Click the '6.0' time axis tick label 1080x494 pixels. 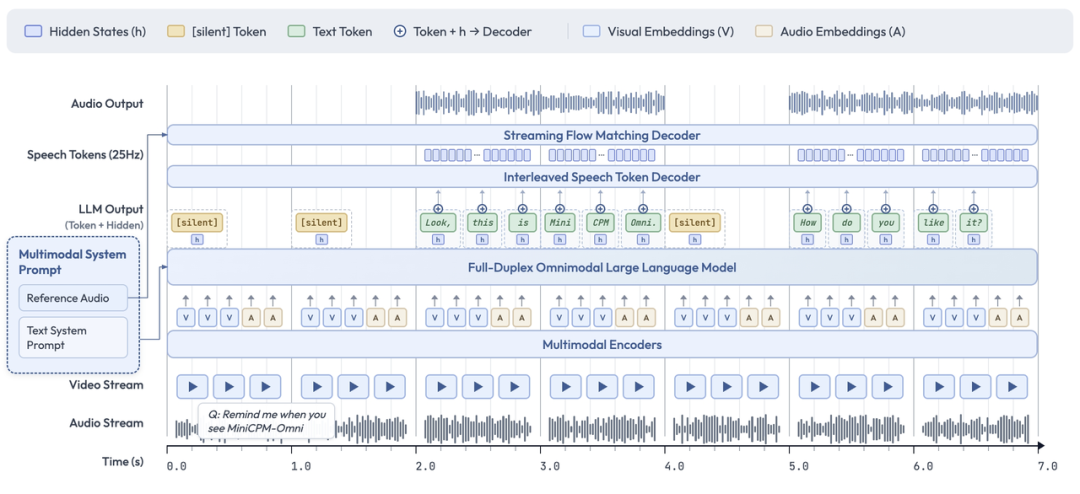[x=924, y=467]
